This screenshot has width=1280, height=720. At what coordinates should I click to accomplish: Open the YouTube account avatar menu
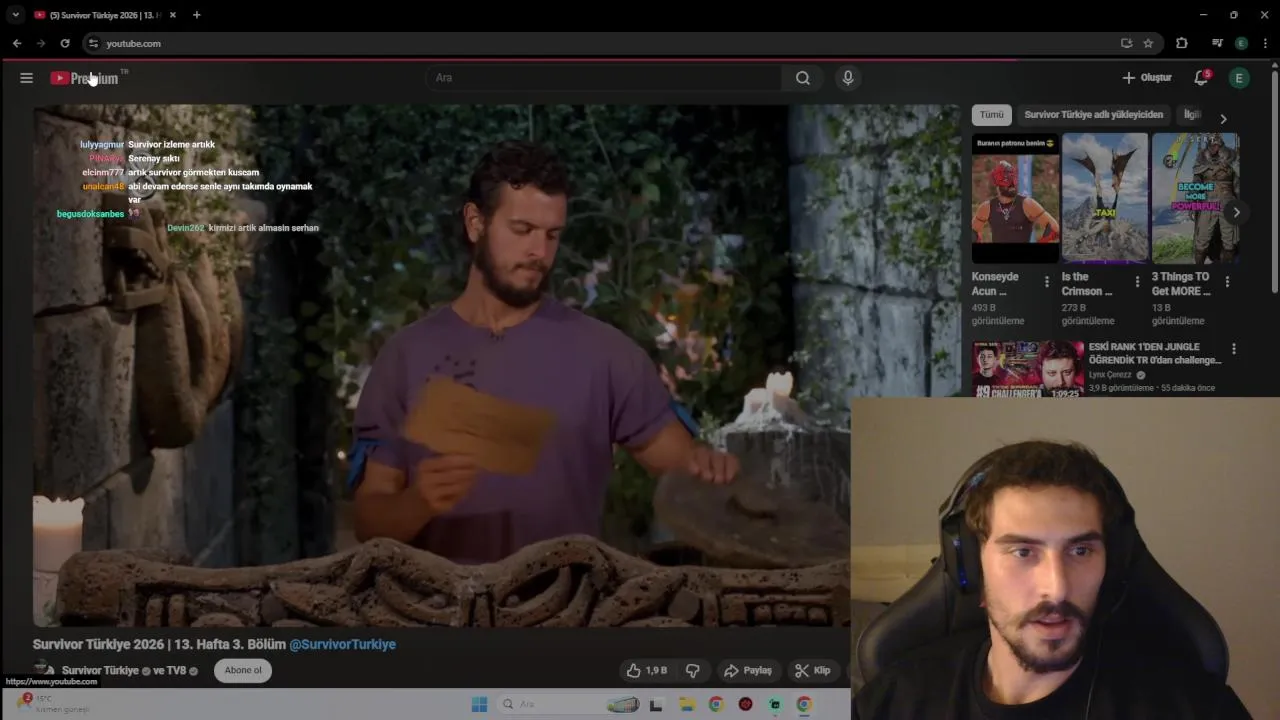click(x=1239, y=78)
